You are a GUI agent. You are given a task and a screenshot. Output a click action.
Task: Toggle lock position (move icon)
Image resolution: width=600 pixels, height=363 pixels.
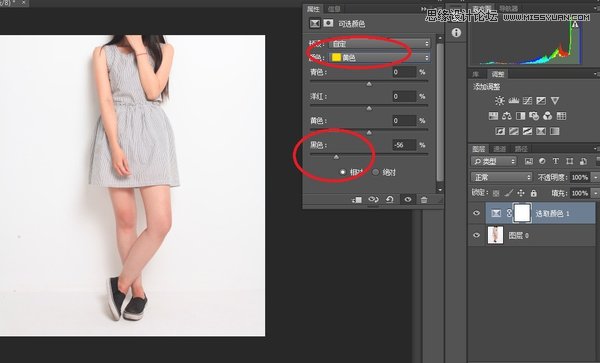(x=521, y=193)
